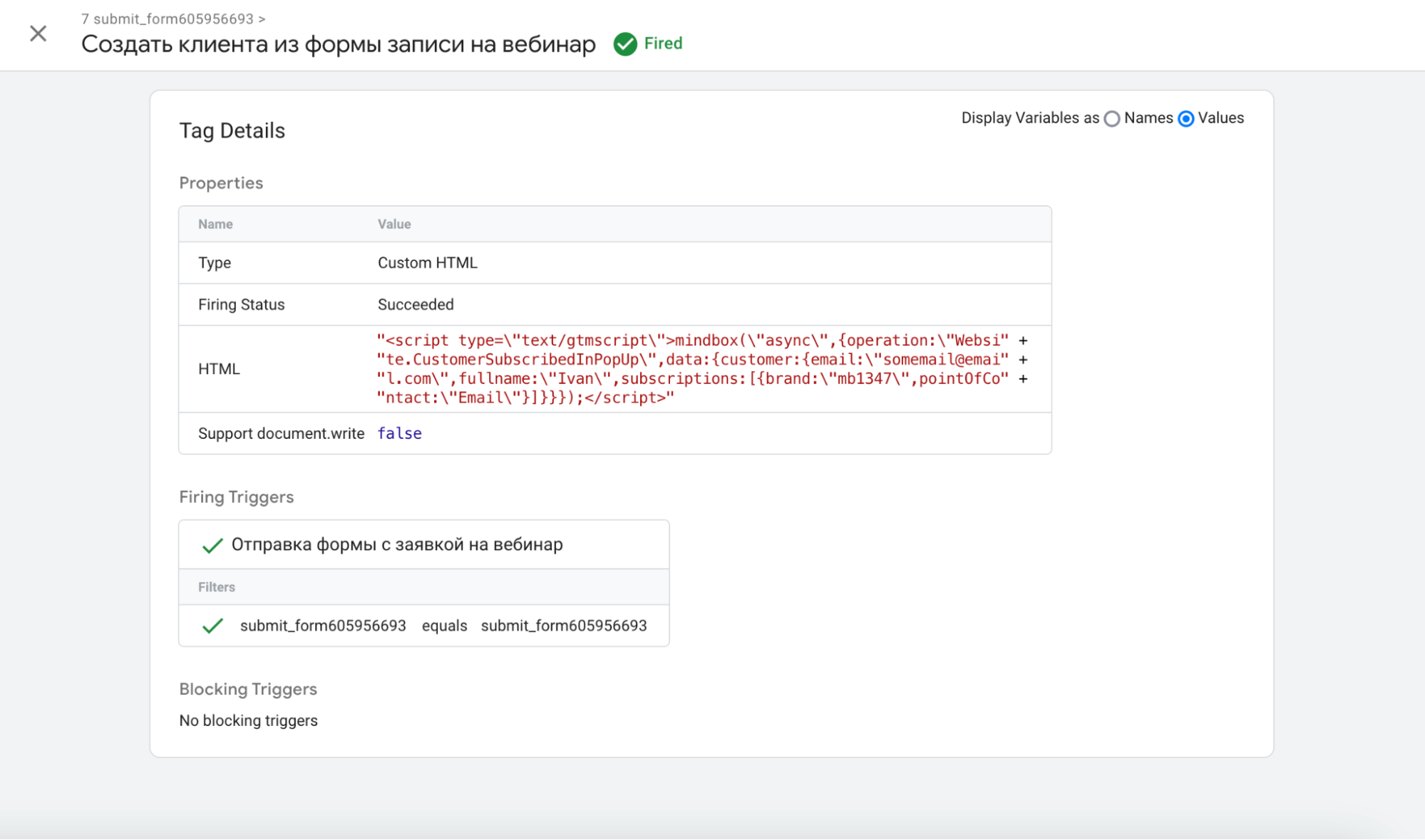The image size is (1425, 840).
Task: Click the Value column header
Action: click(394, 224)
